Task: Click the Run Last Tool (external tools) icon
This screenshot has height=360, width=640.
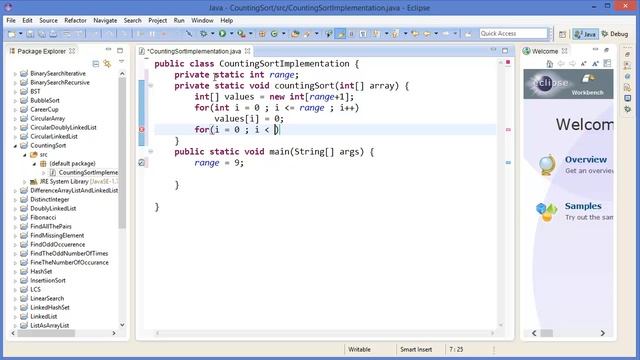Action: [242, 34]
